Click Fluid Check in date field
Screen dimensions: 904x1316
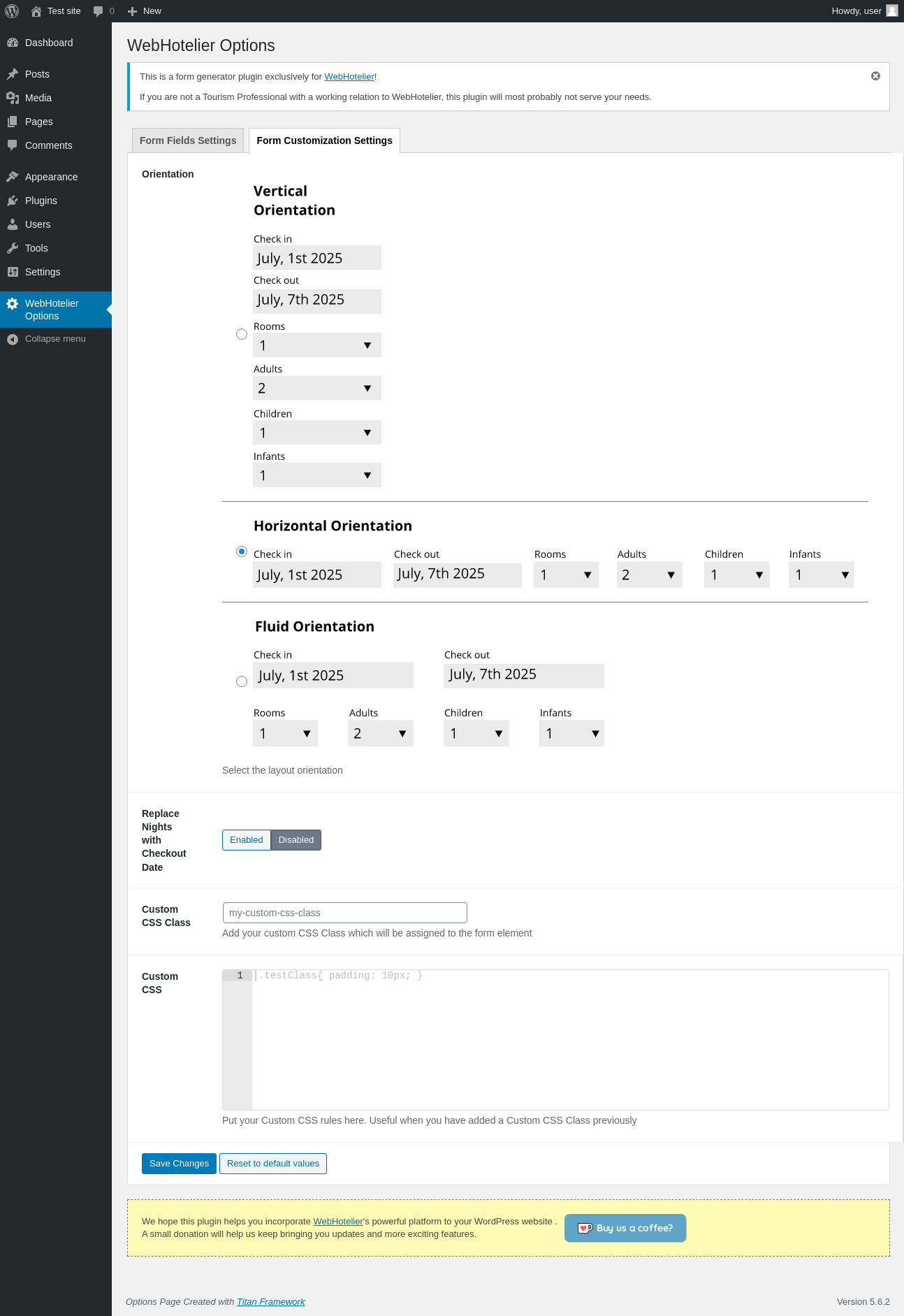[333, 675]
